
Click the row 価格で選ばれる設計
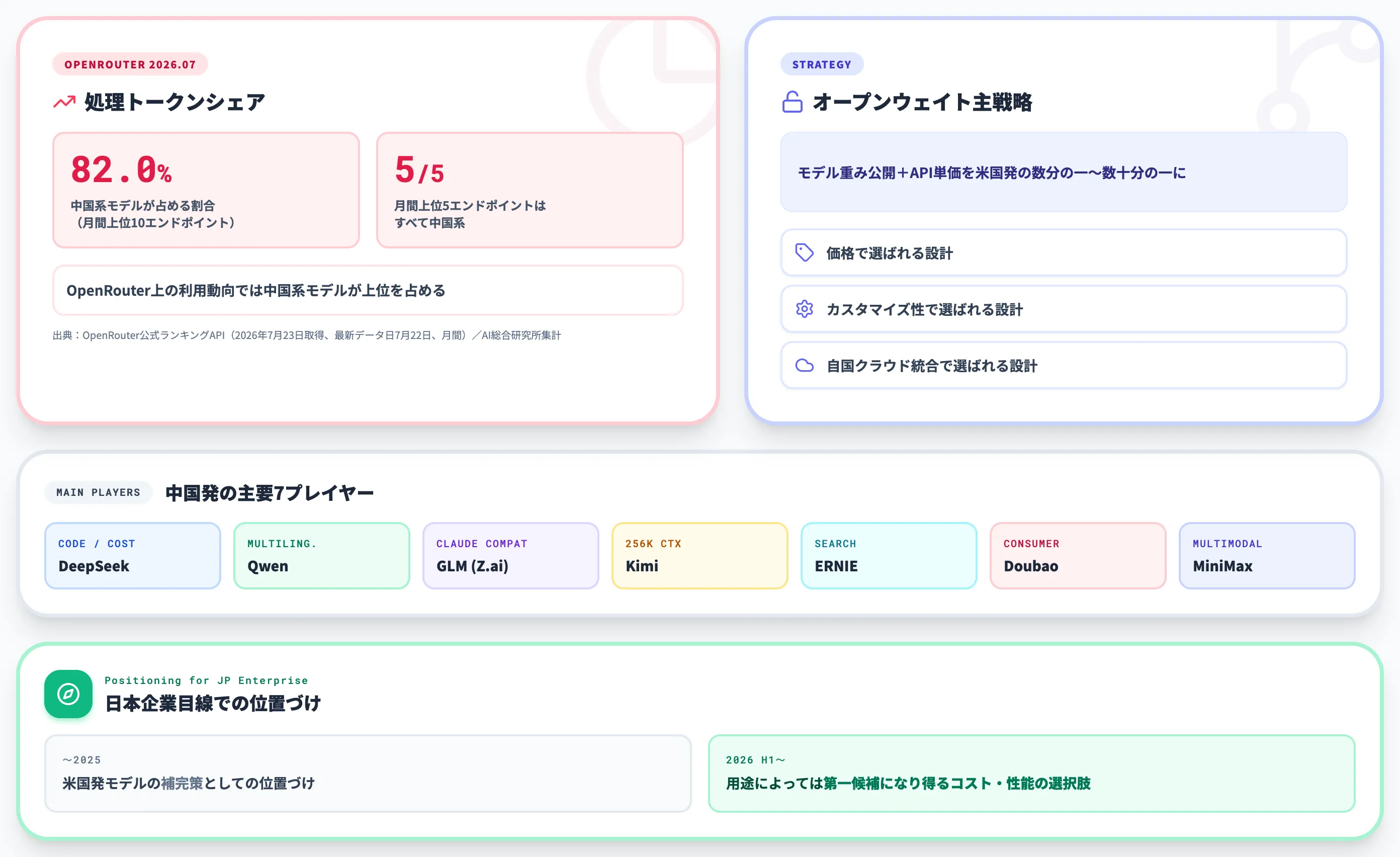click(1064, 252)
